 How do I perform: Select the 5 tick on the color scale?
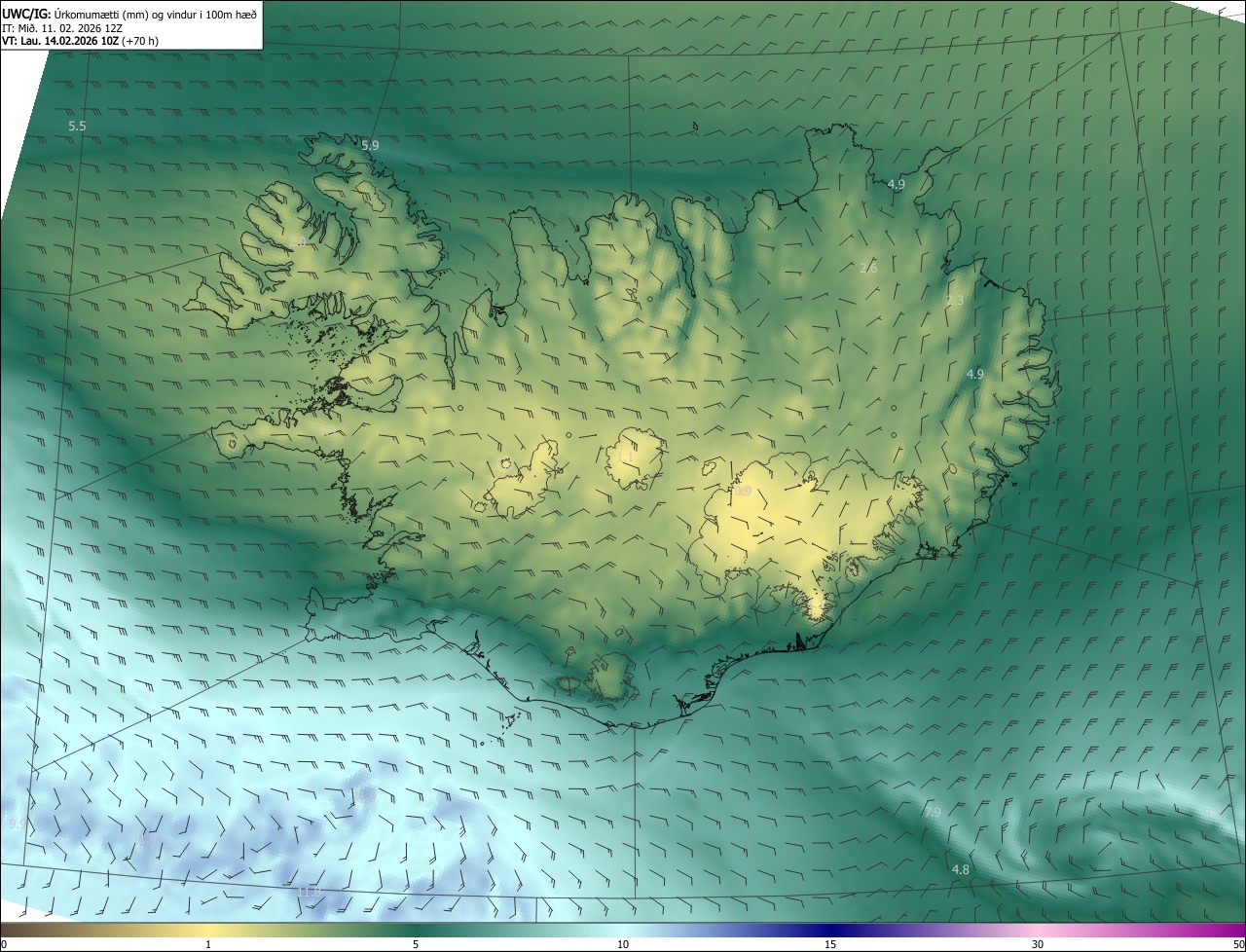[x=416, y=944]
